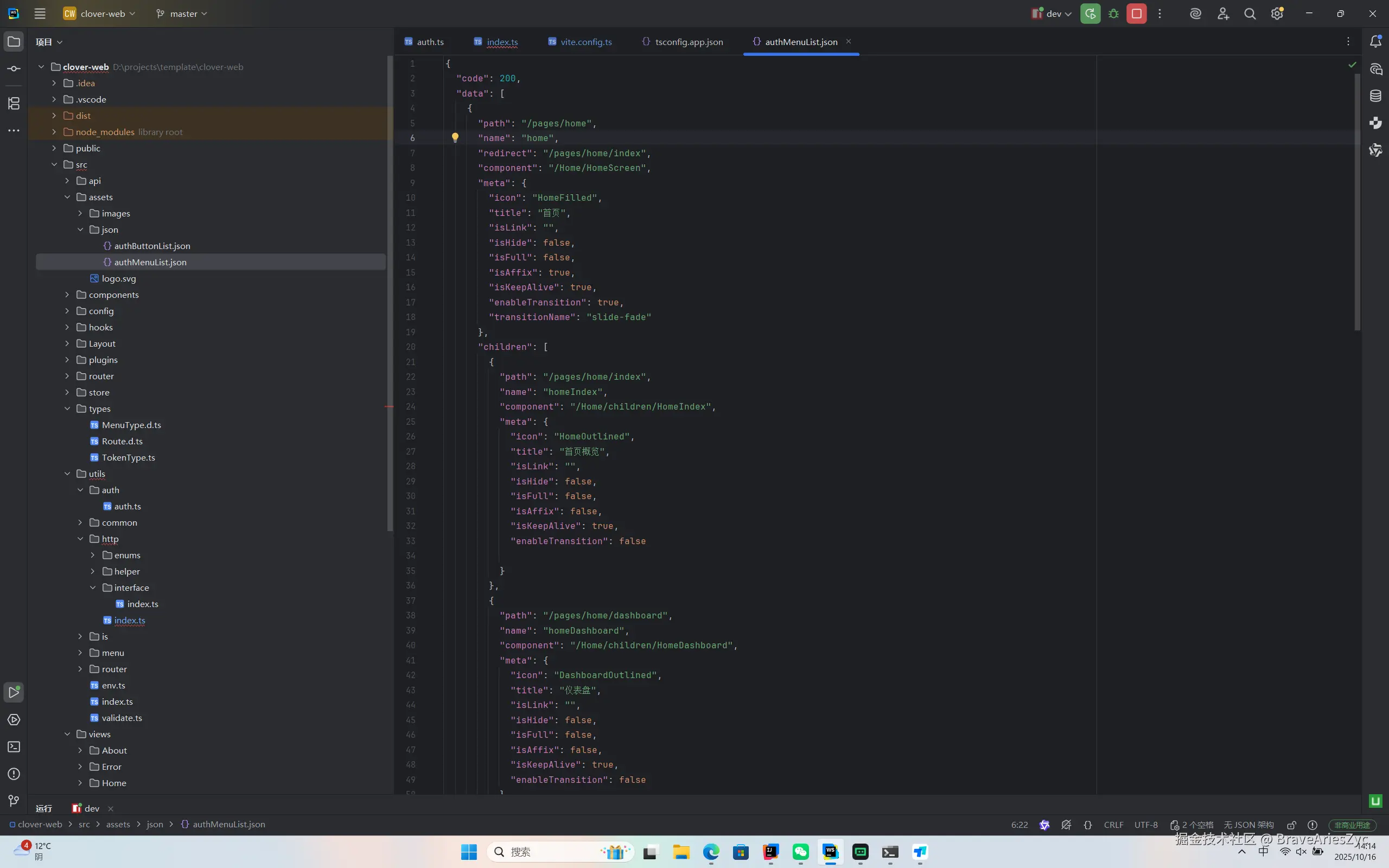
Task: Open the Structure tool window icon
Action: (14, 103)
